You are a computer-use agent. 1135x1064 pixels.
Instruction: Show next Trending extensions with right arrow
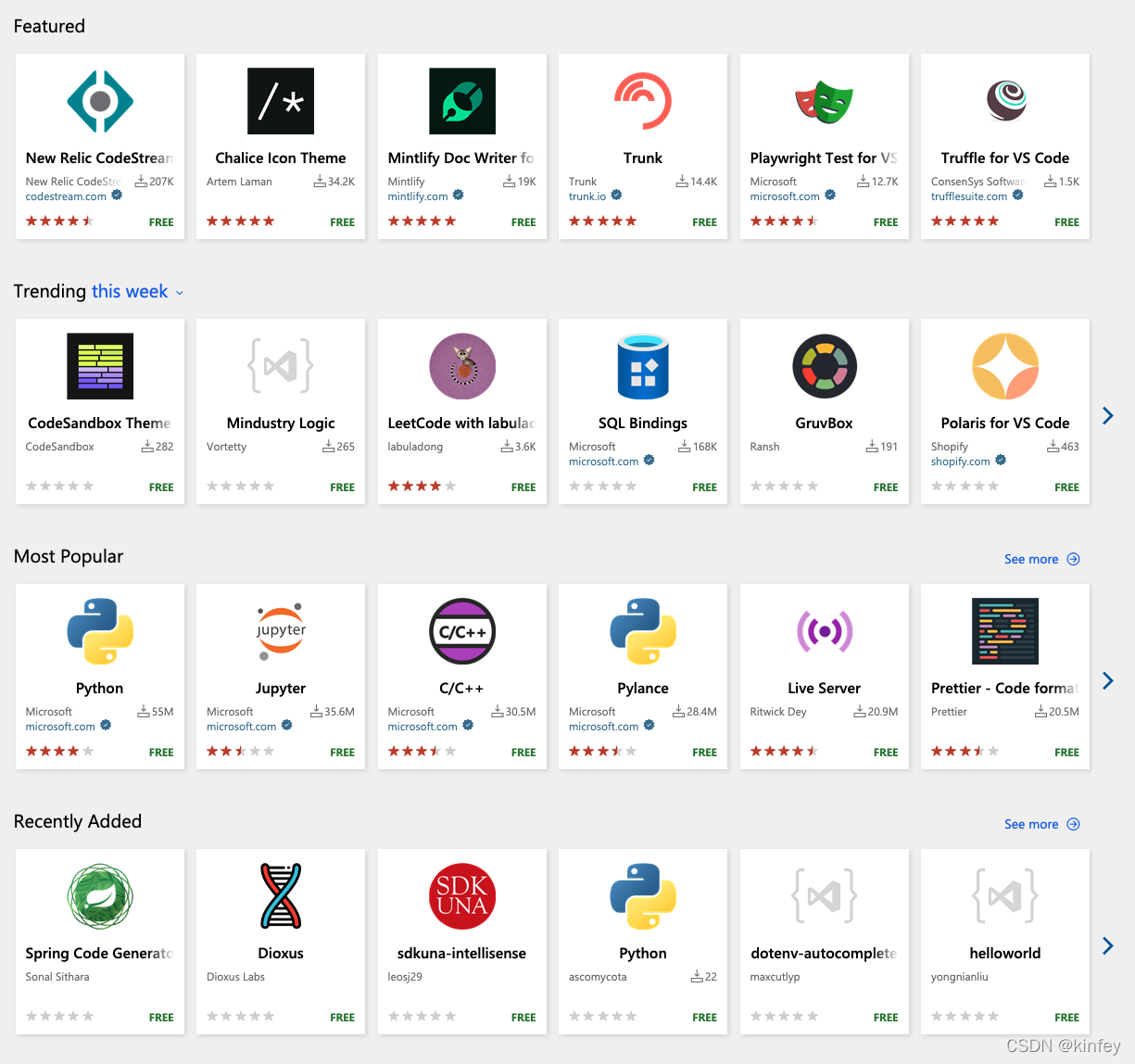[x=1108, y=415]
